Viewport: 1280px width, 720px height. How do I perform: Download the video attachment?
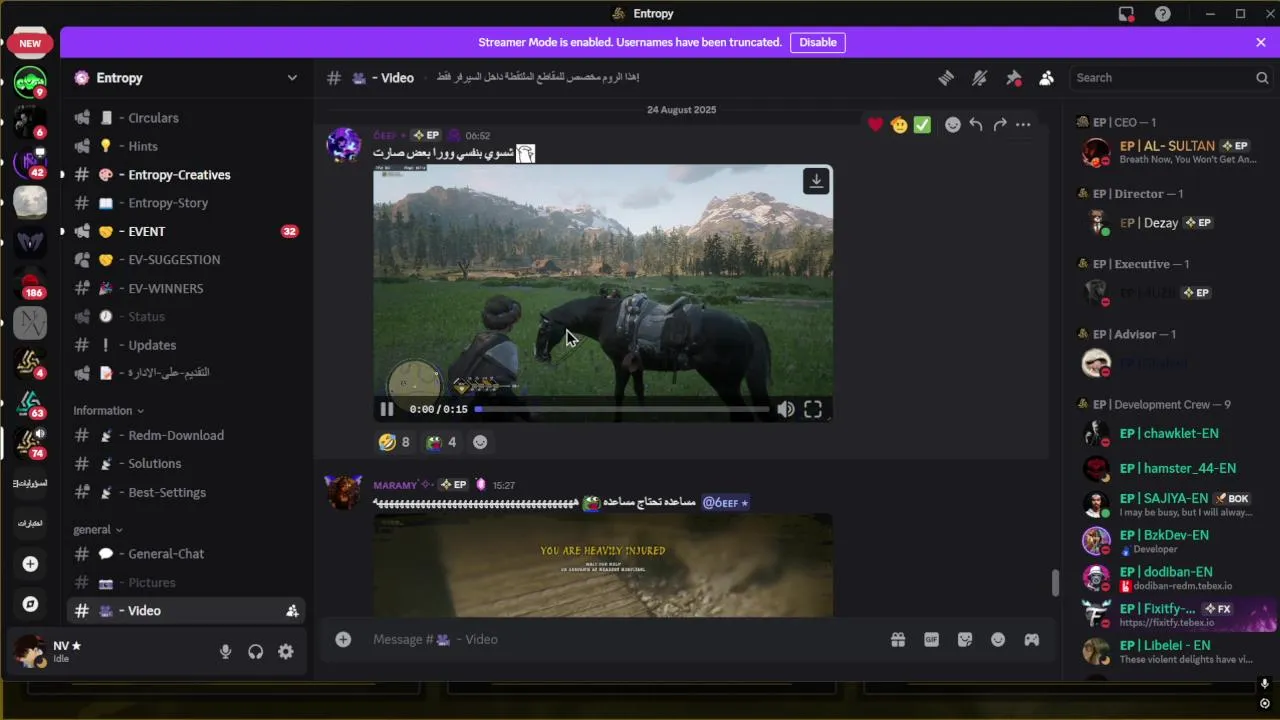tap(816, 181)
